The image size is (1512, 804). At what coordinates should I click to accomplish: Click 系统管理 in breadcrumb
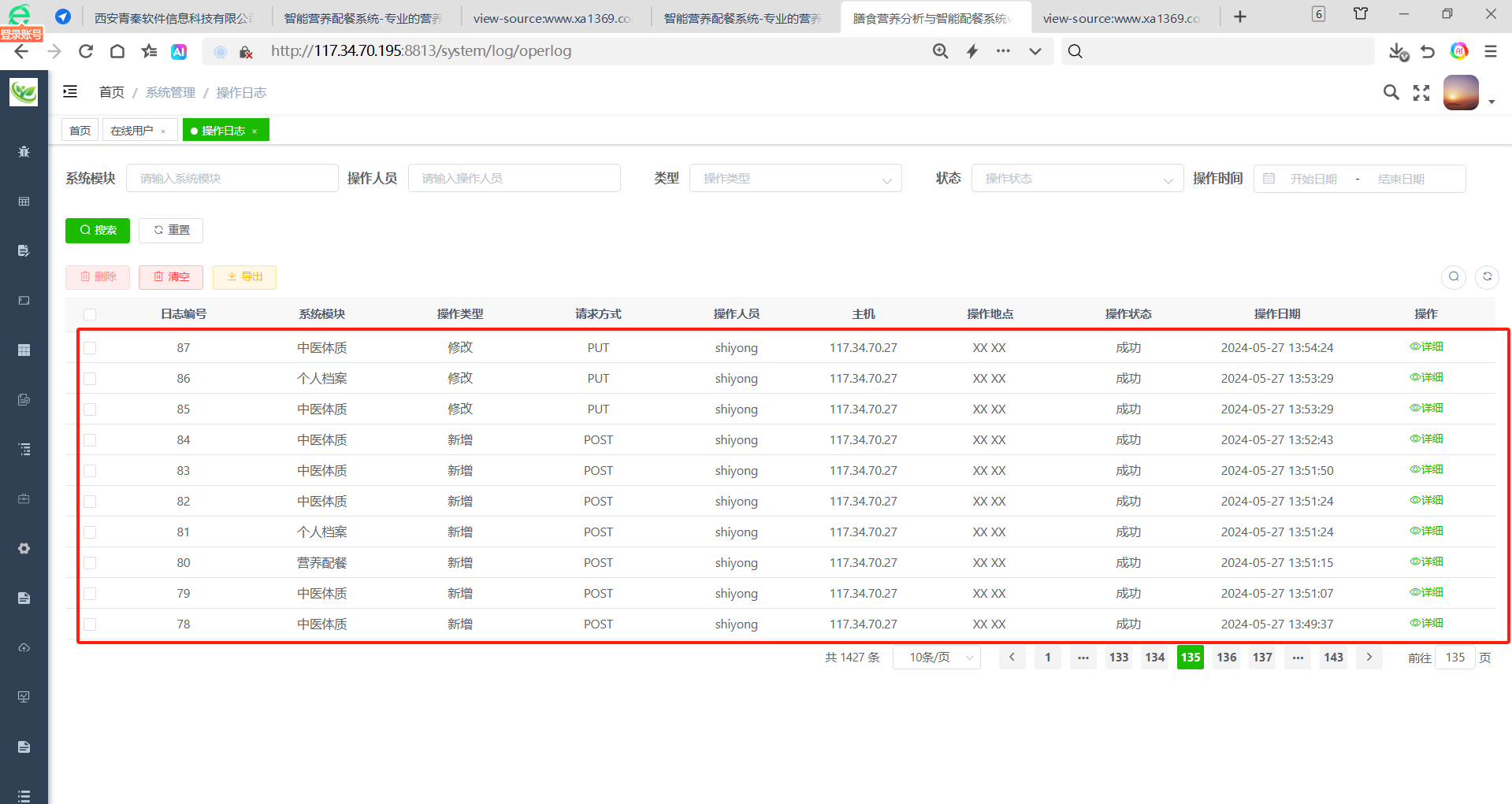pos(170,92)
